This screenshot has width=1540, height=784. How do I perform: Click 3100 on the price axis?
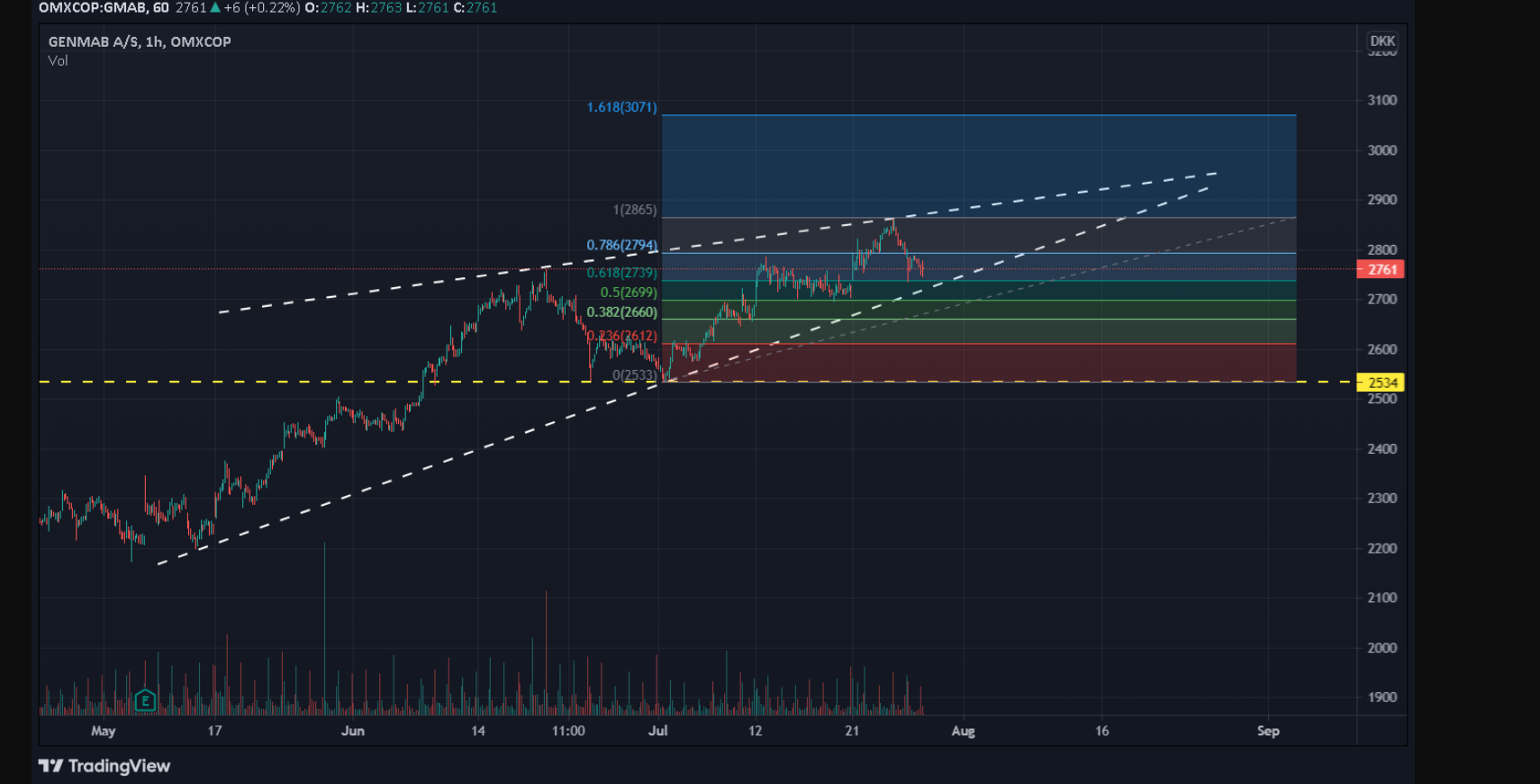pyautogui.click(x=1382, y=100)
